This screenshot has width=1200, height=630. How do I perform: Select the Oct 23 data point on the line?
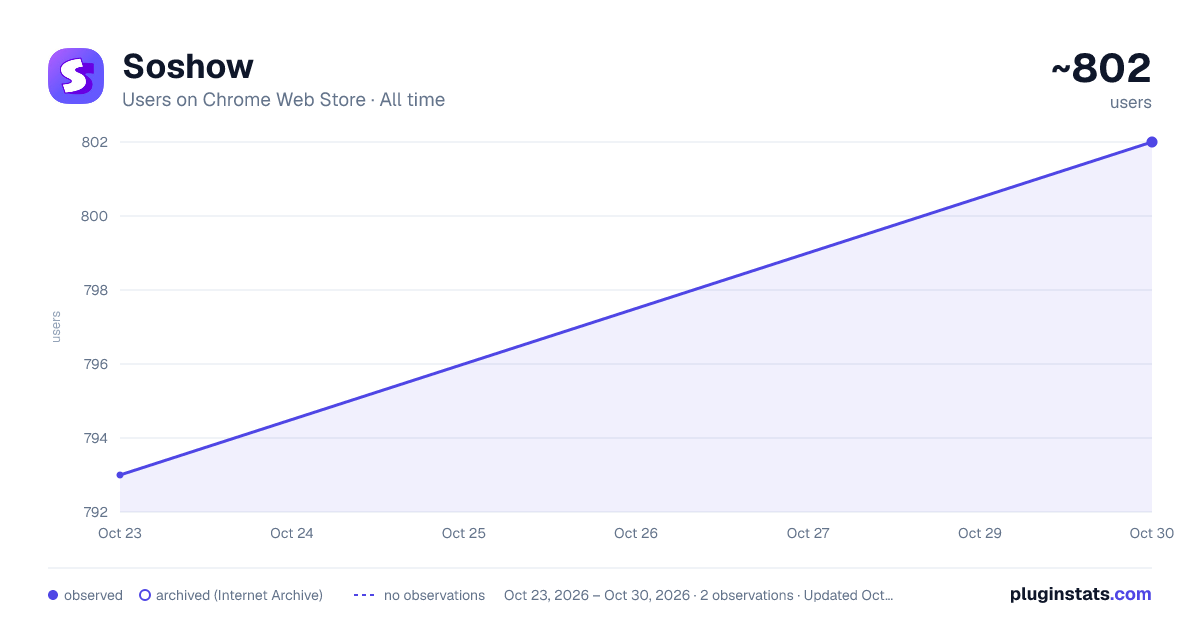point(120,475)
